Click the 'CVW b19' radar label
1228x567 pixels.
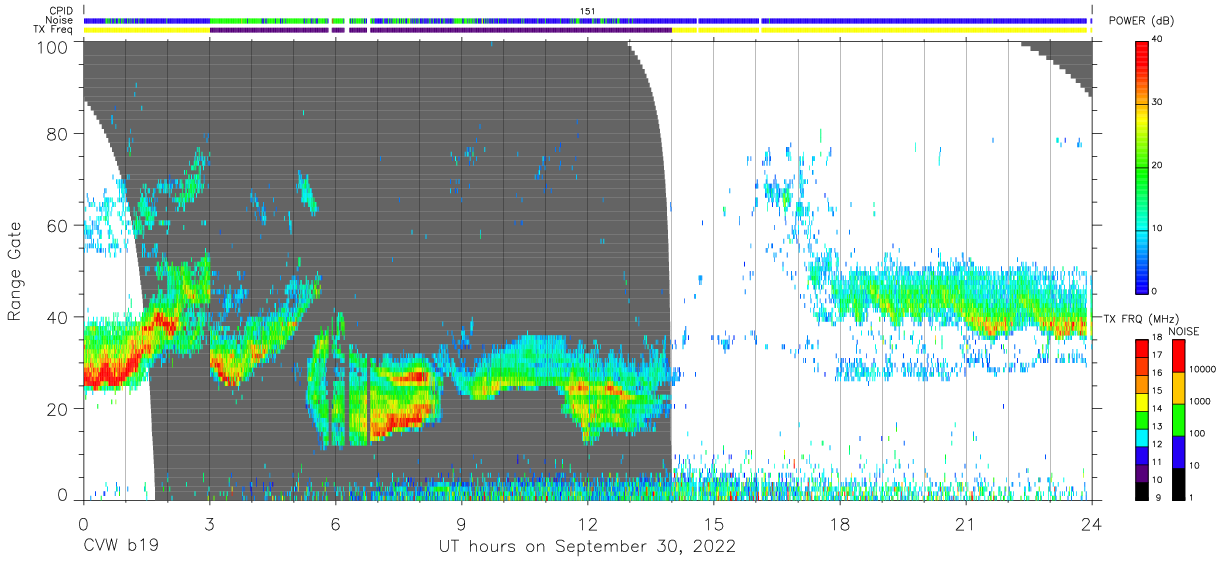[120, 547]
